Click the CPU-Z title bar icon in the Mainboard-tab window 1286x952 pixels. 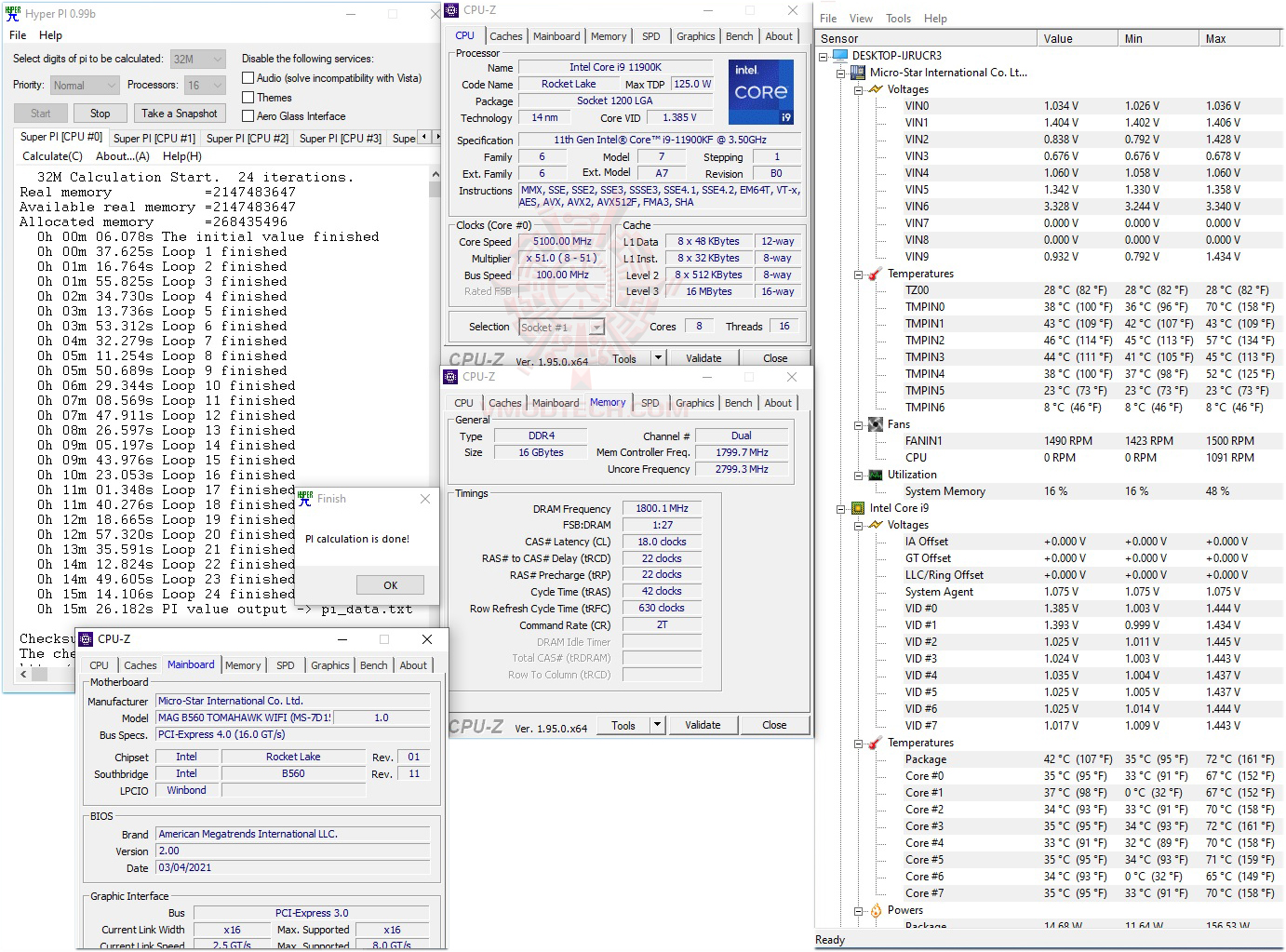pyautogui.click(x=86, y=639)
